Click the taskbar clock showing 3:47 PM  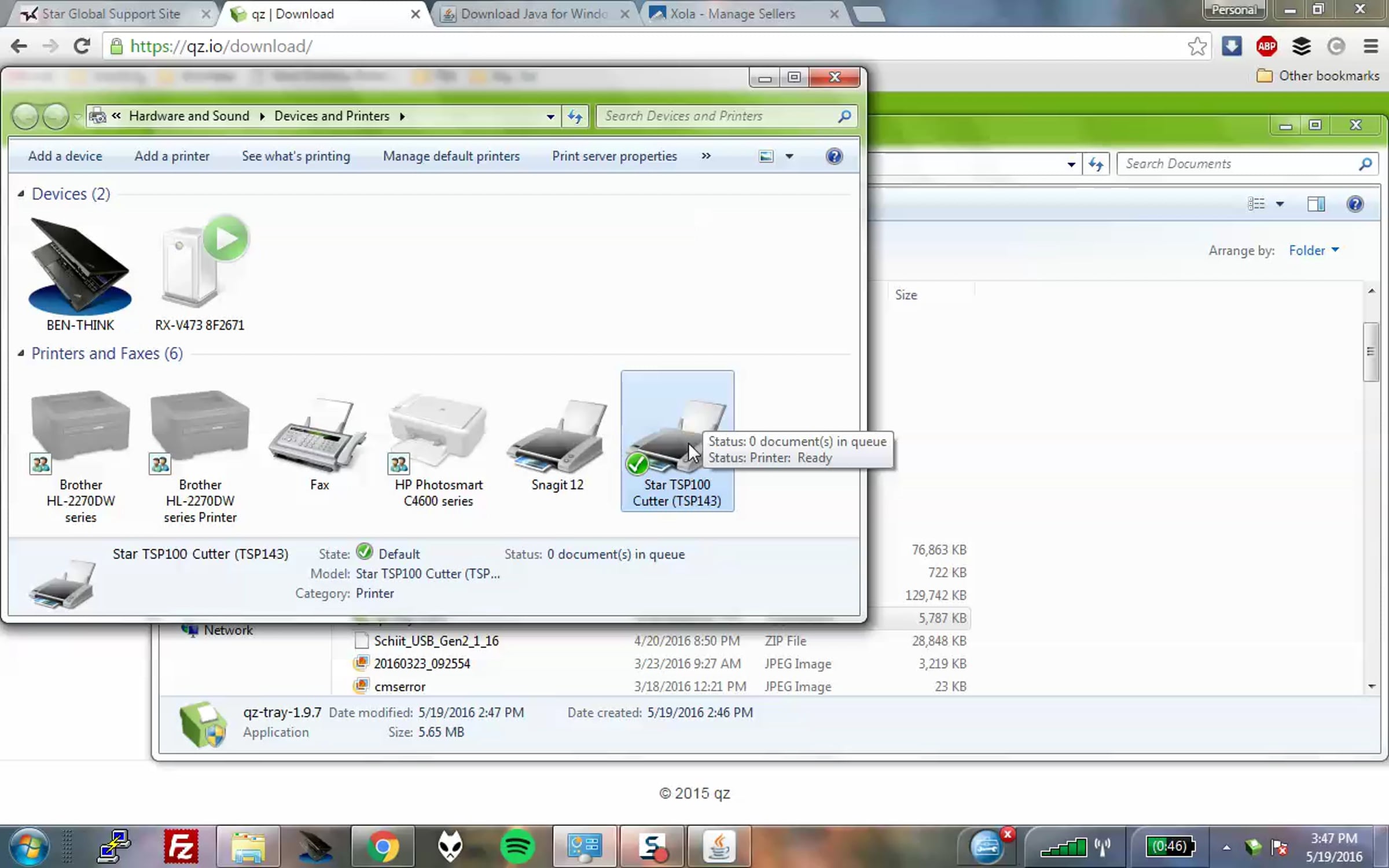[1334, 847]
